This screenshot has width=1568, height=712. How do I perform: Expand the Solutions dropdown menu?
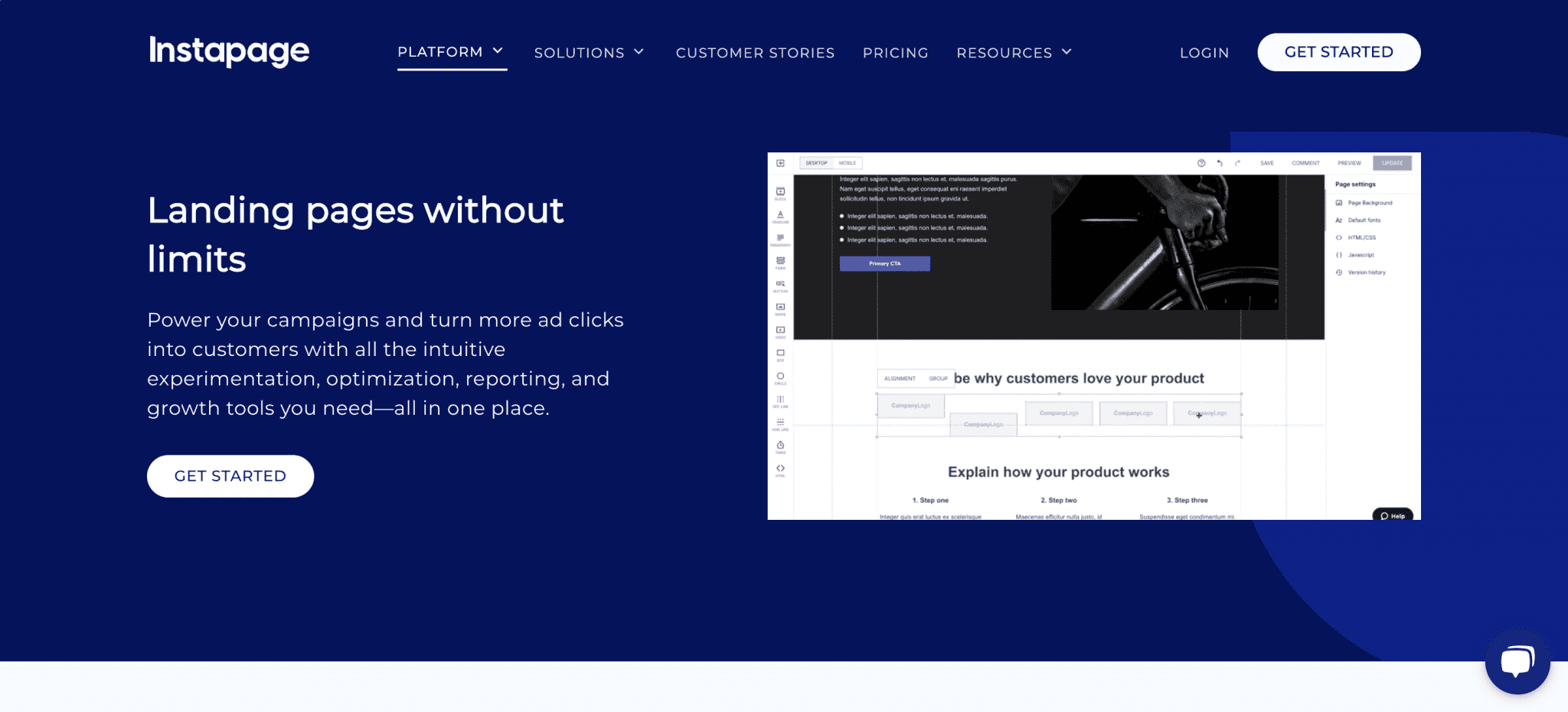pos(589,53)
